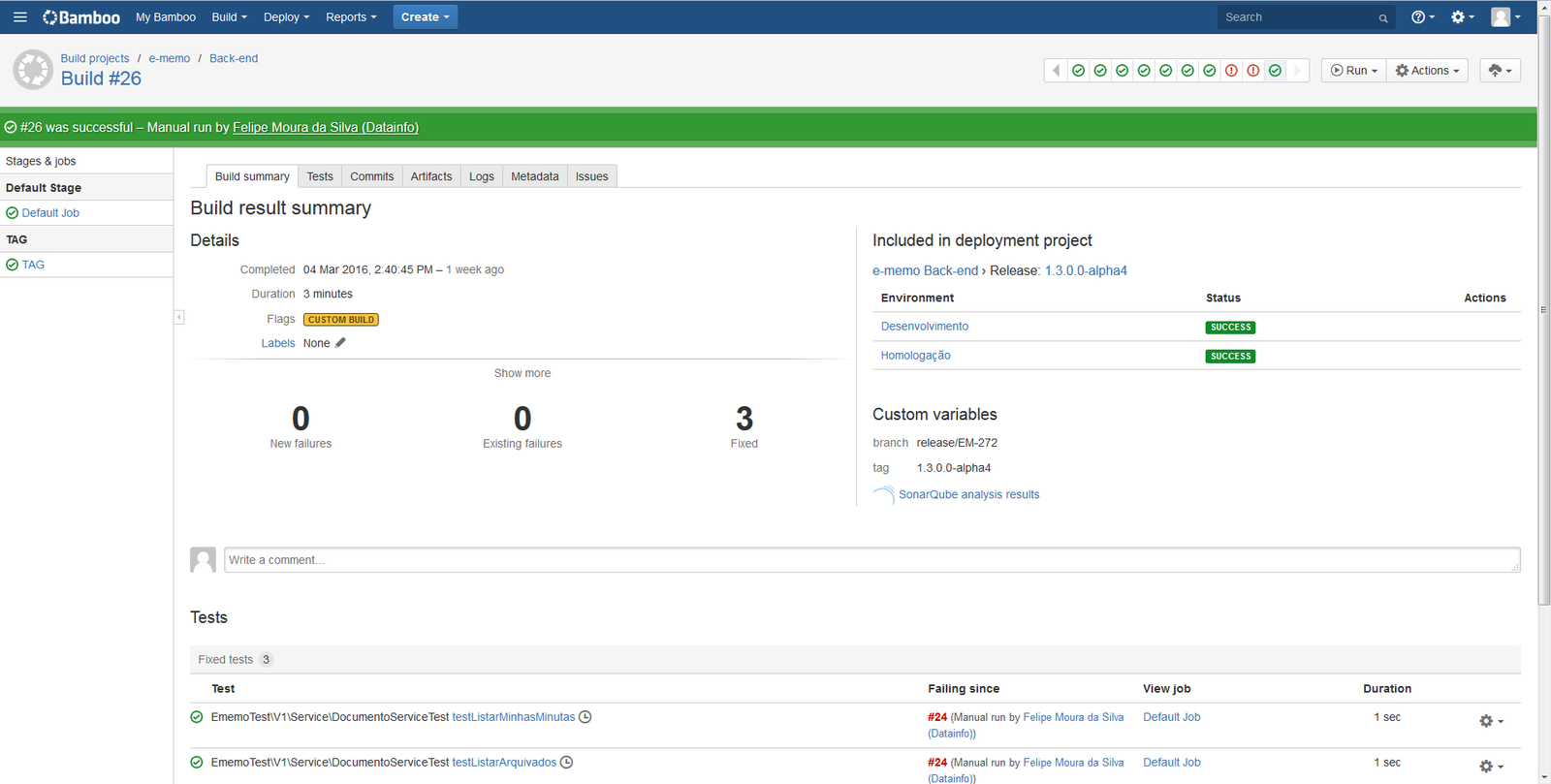Image resolution: width=1551 pixels, height=784 pixels.
Task: Open the administration gear menu
Action: coord(1462,16)
